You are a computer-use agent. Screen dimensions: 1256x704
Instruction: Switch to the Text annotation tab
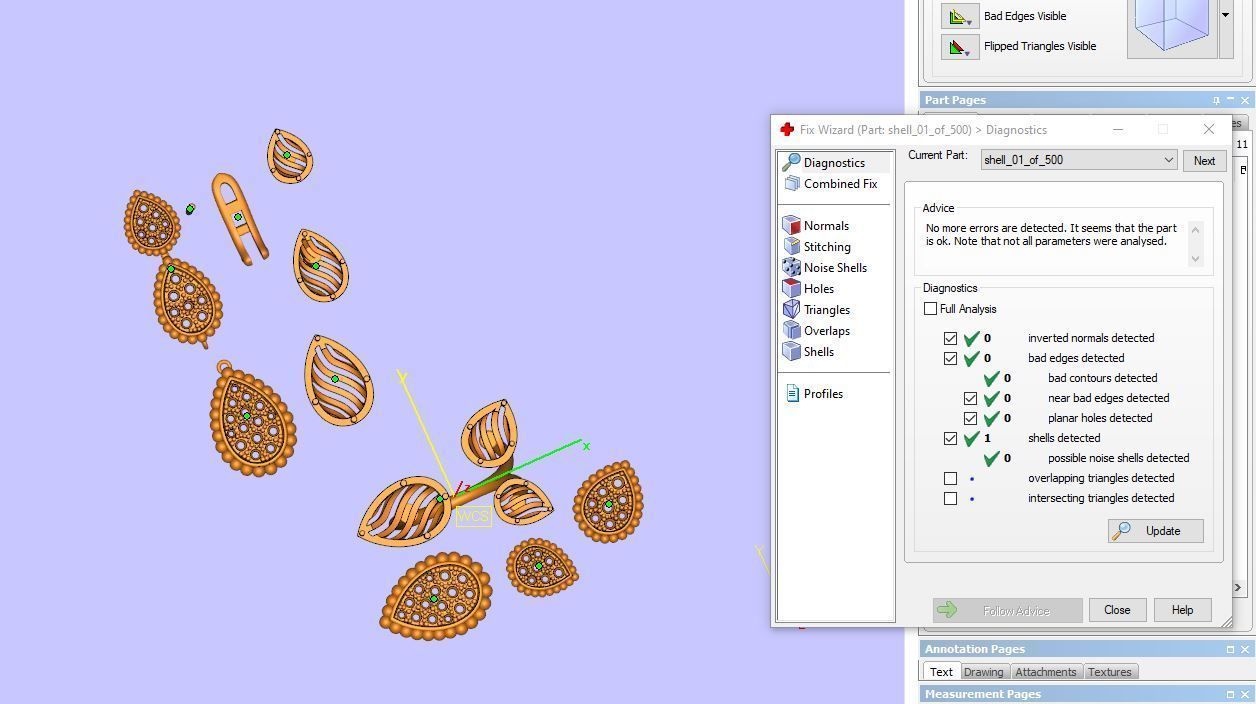click(941, 672)
